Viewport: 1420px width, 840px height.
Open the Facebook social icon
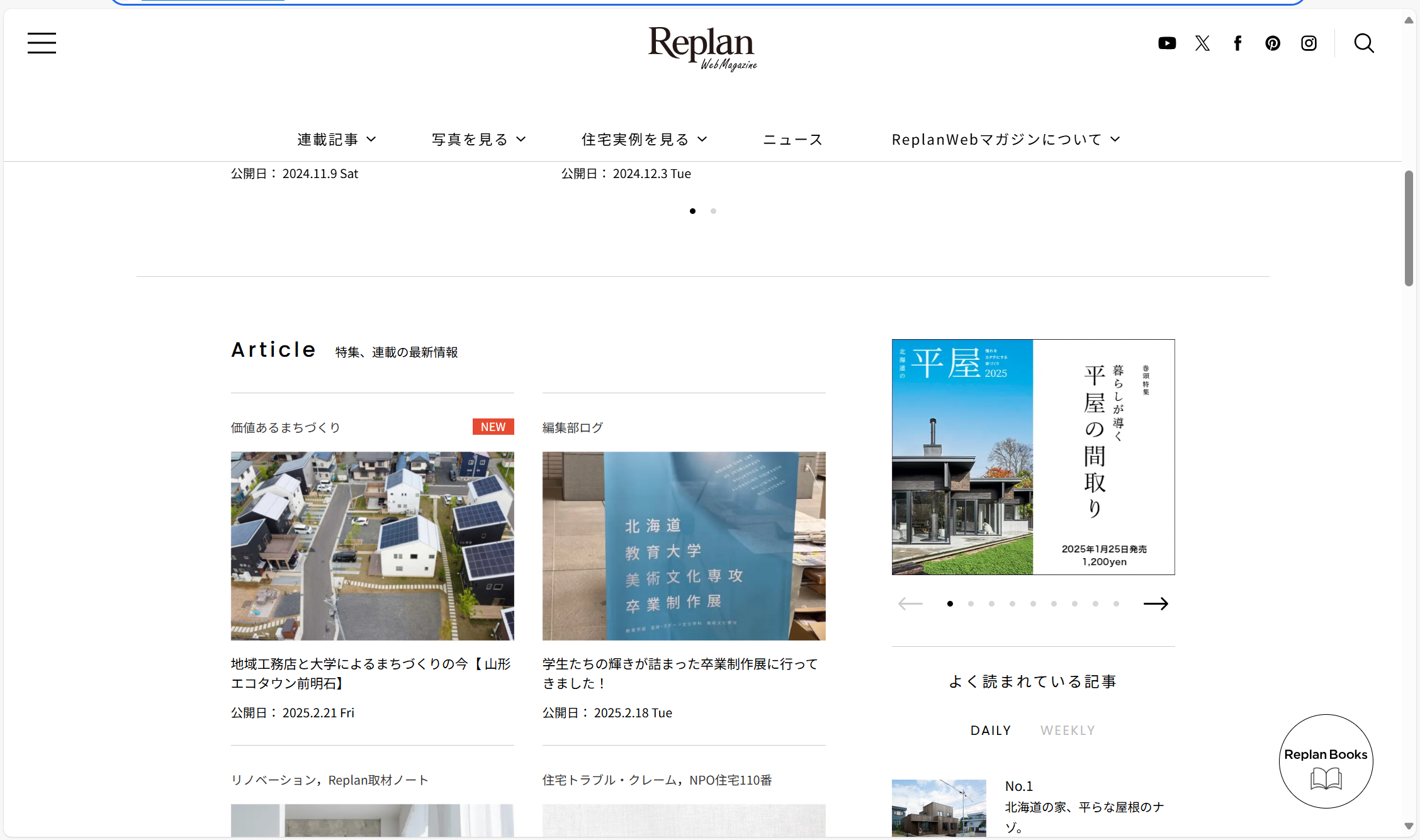coord(1237,43)
